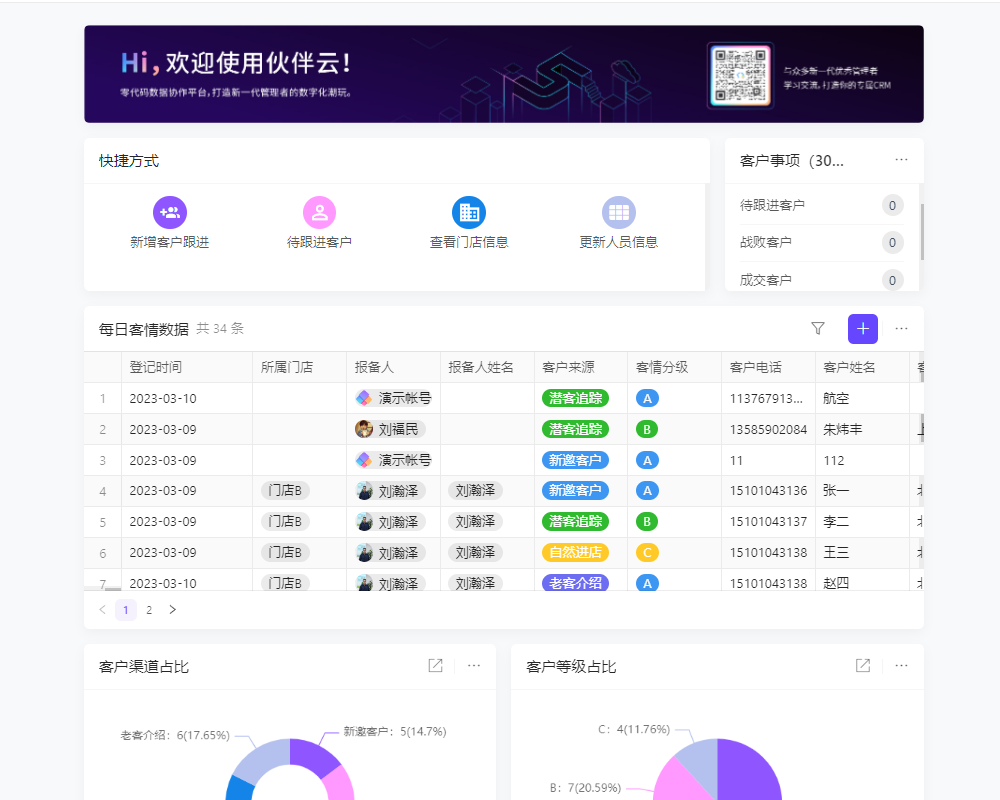Click the 查看门店信息 building icon
Screen dimensions: 1000x800
coord(468,212)
